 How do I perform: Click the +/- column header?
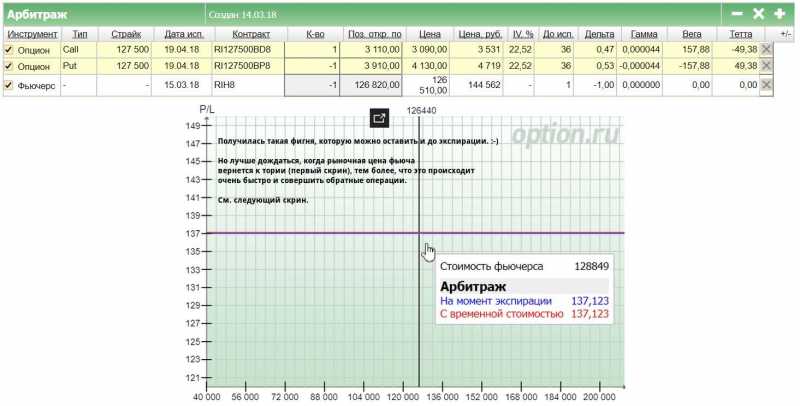[x=786, y=33]
